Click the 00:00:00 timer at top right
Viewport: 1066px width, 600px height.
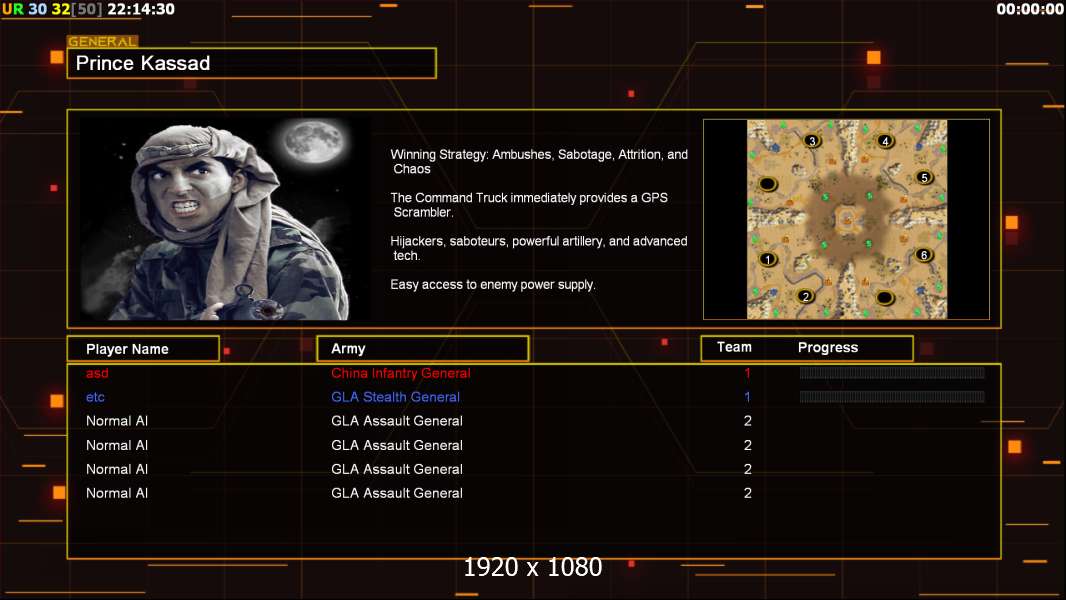pos(1030,10)
